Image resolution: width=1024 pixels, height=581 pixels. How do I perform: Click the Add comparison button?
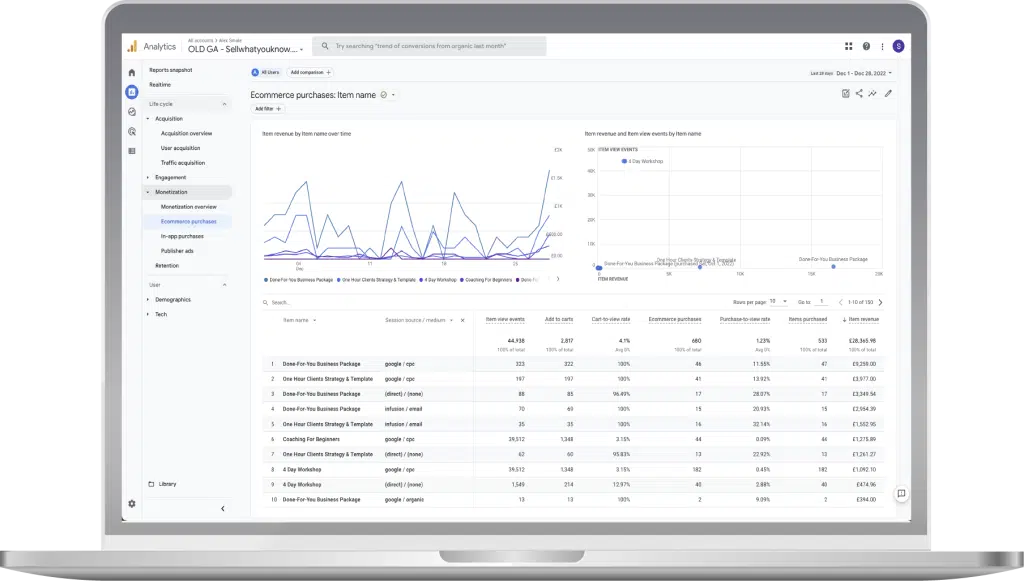pyautogui.click(x=310, y=72)
